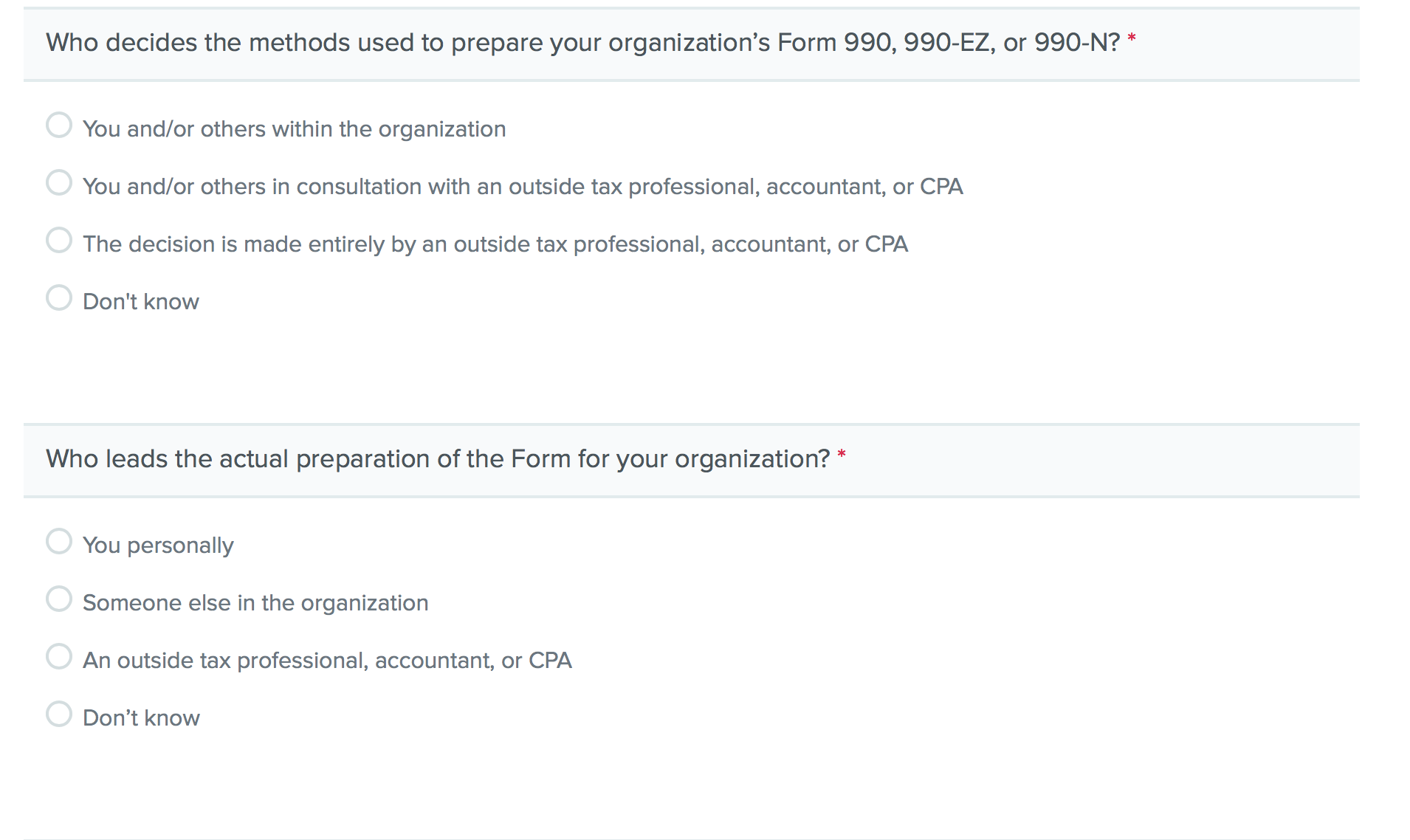This screenshot has height=840, width=1410.
Task: Choose 'Someone else in the organization' radio circle
Action: (x=59, y=599)
